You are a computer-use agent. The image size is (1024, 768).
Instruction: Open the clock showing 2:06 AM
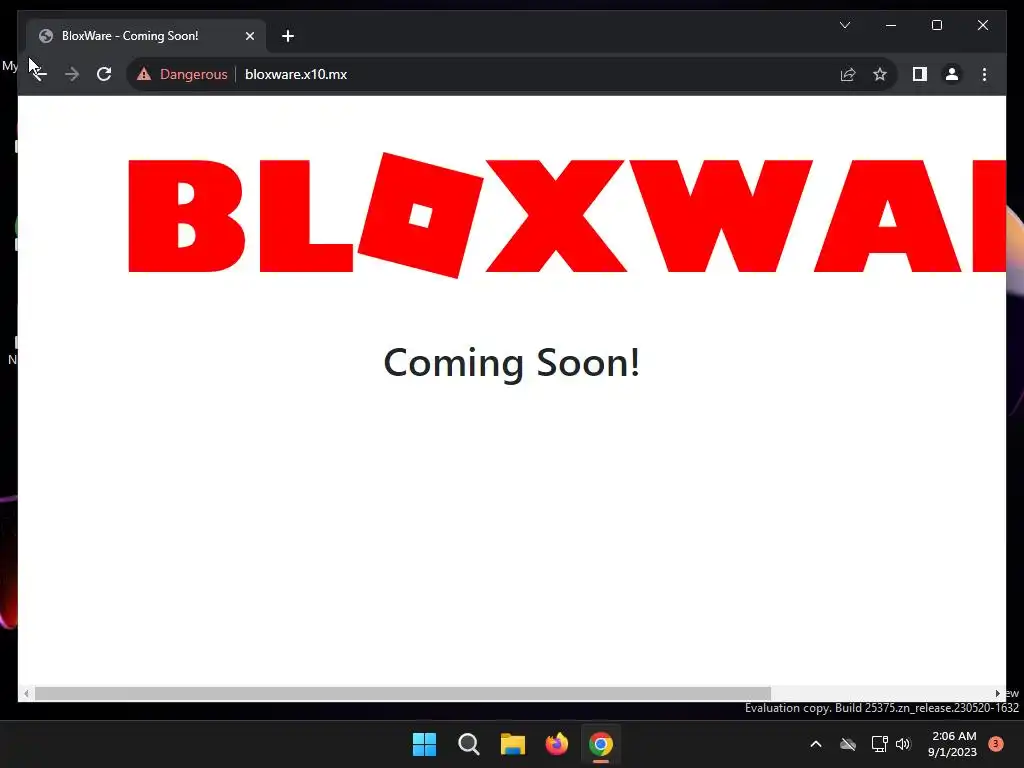953,744
